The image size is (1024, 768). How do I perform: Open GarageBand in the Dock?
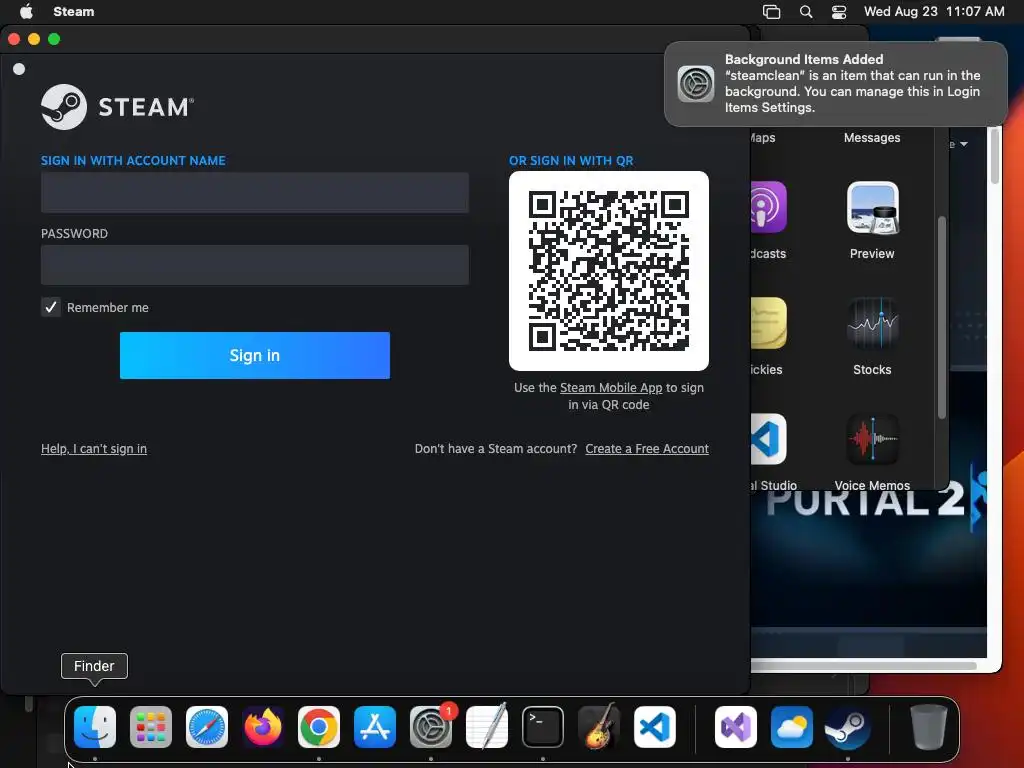[x=599, y=727]
